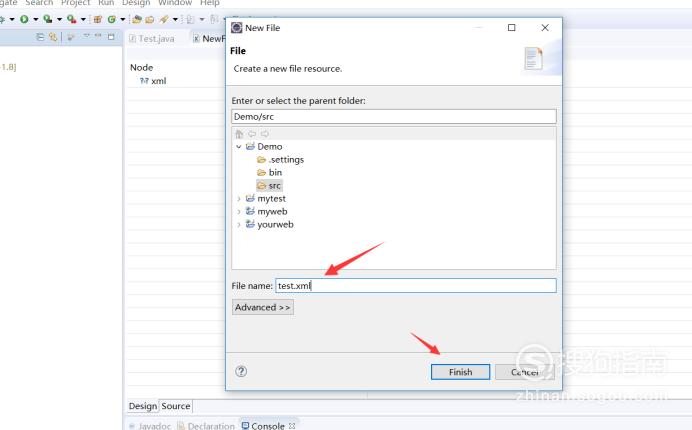Click the Demo project icon in tree

[x=250, y=146]
